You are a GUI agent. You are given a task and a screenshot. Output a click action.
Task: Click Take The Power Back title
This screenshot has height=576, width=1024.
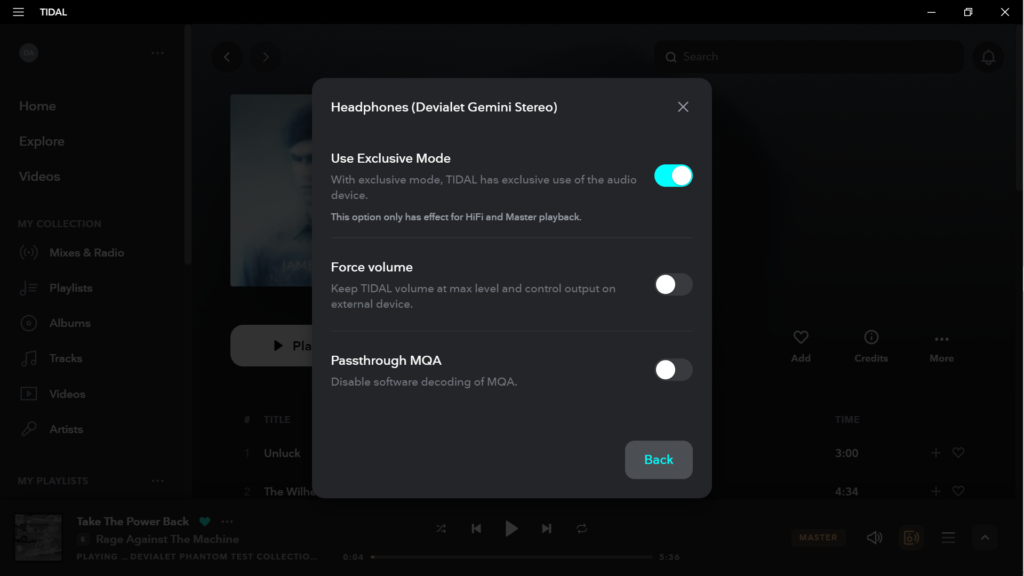tap(133, 522)
